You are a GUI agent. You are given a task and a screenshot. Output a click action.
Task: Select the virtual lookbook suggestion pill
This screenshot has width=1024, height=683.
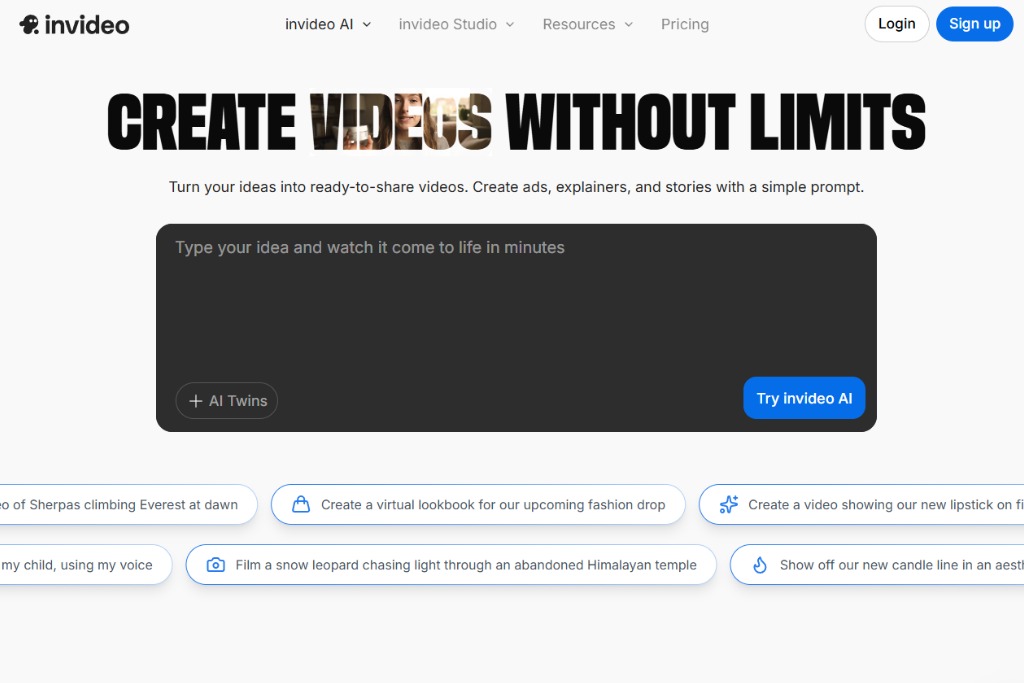(477, 505)
